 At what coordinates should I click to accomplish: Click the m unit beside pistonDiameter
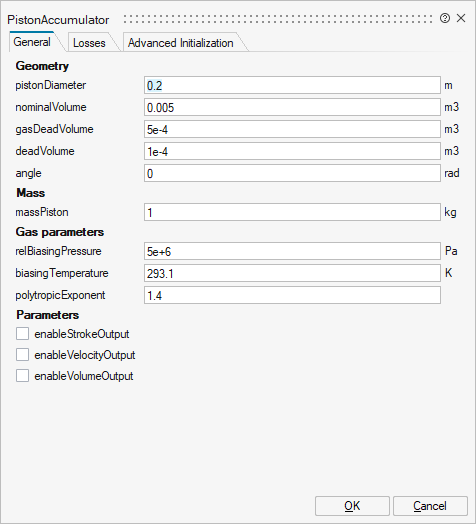click(448, 86)
